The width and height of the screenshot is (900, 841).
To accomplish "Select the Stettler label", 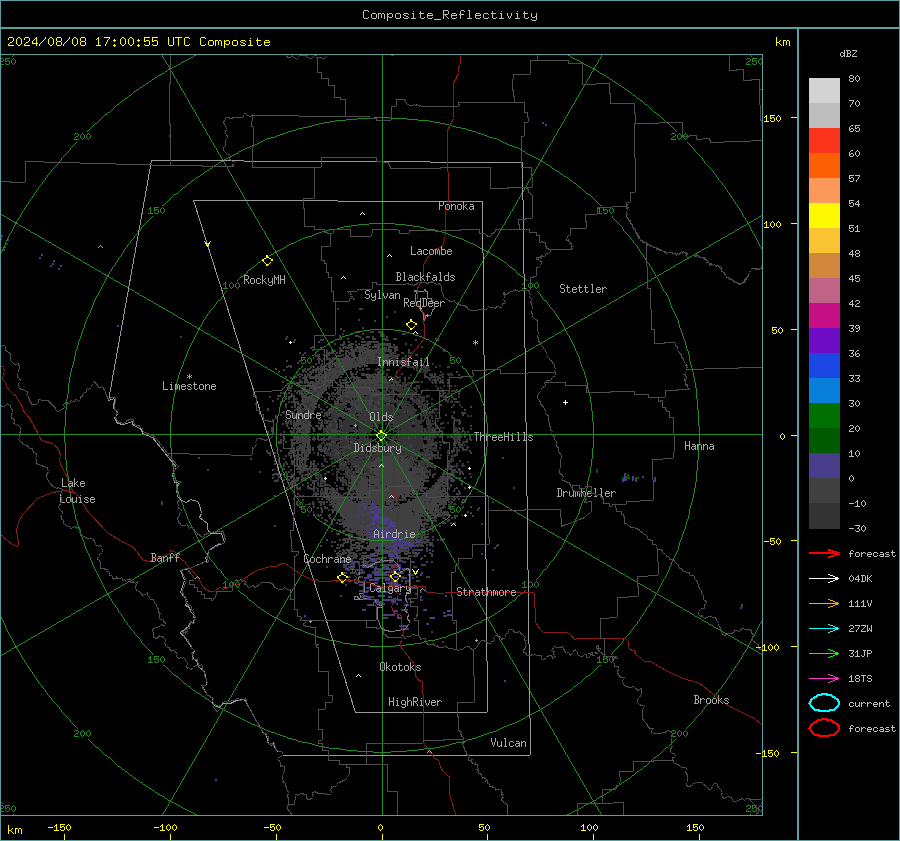I will [583, 289].
